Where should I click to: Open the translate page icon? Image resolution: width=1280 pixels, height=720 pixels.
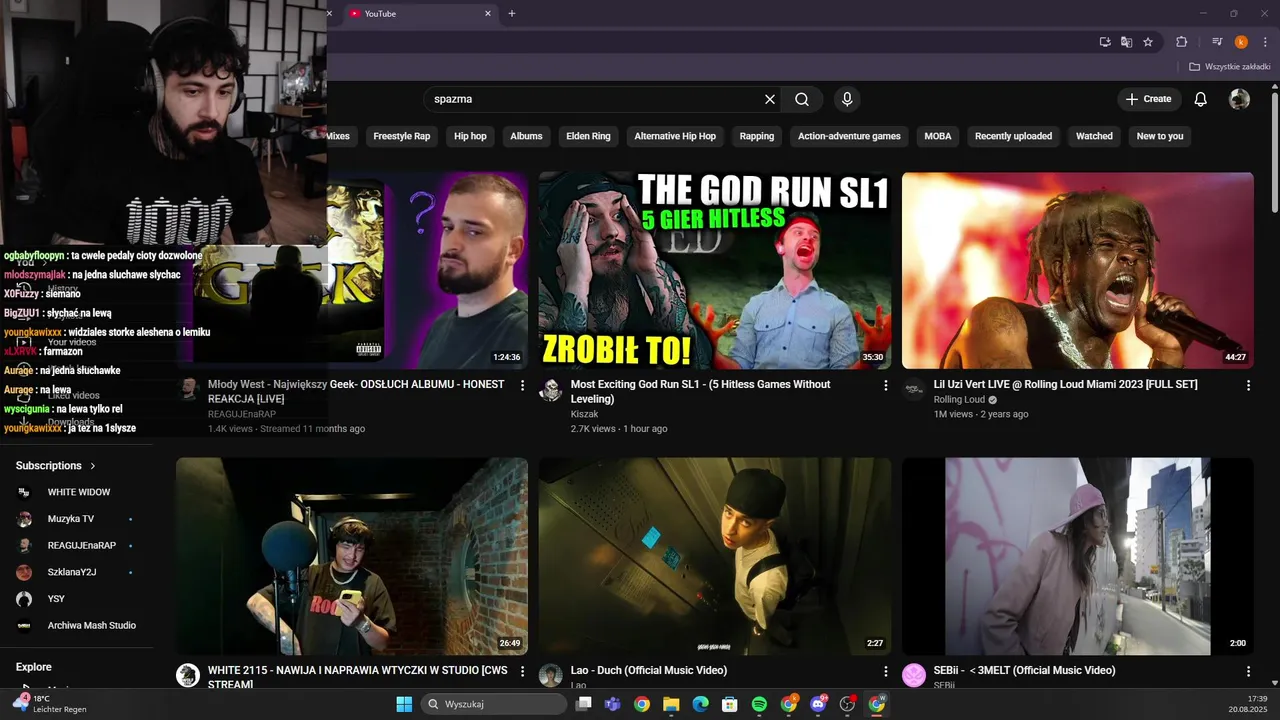point(1127,42)
